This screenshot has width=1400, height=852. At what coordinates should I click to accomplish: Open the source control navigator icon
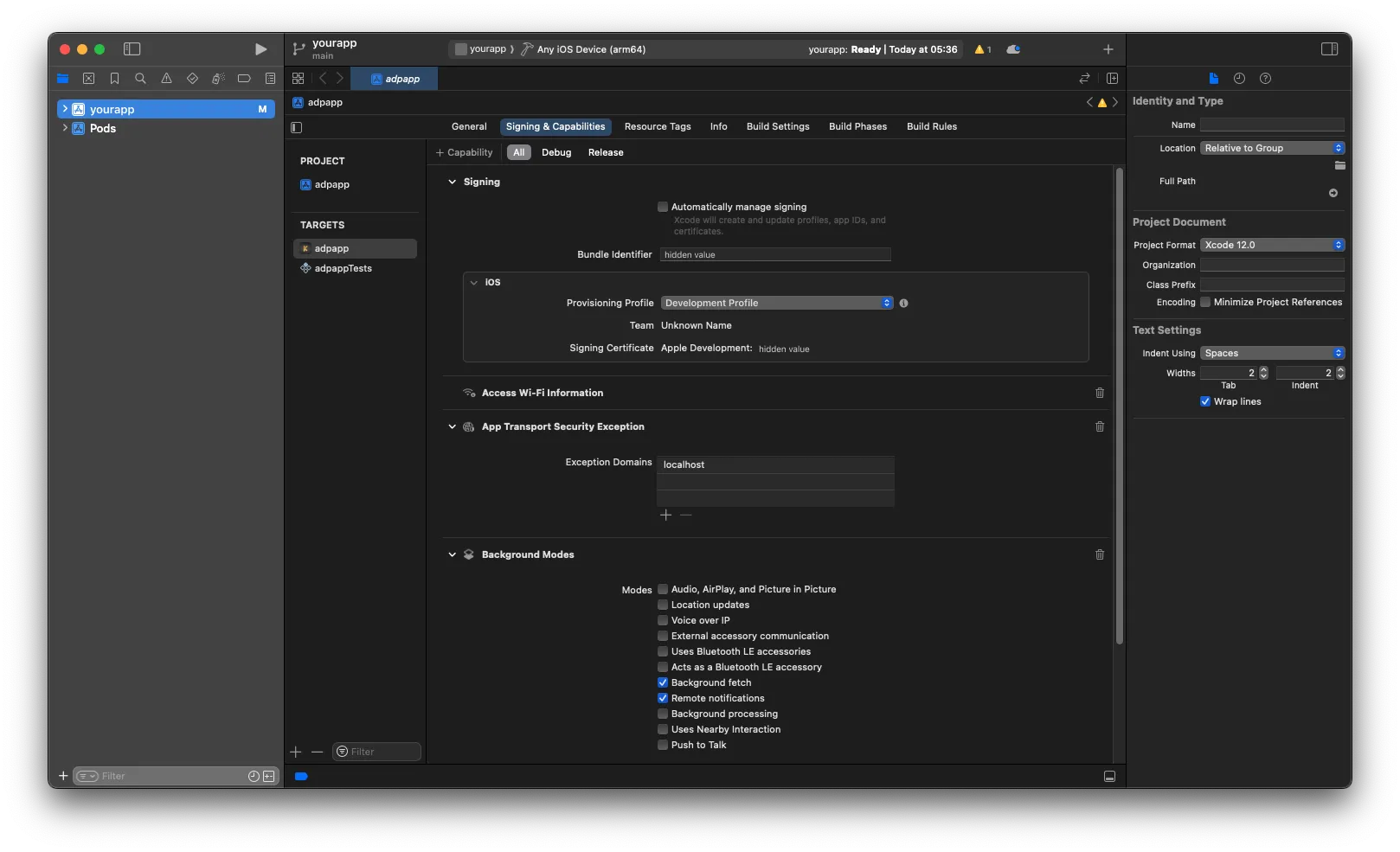[88, 79]
